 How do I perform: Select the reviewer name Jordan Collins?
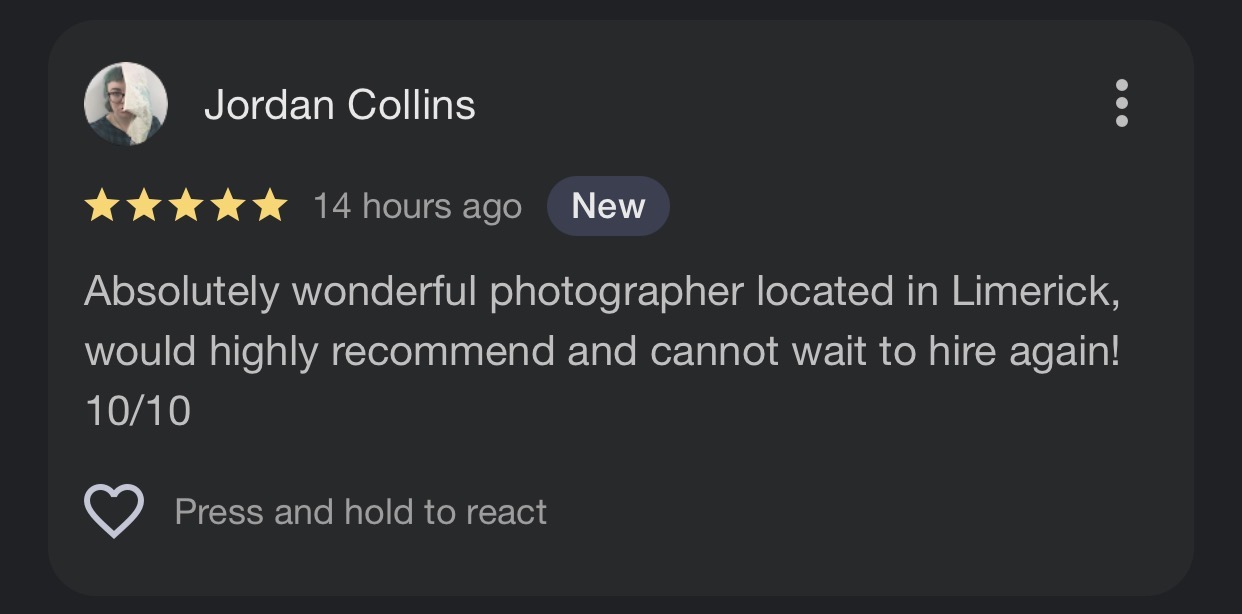click(x=340, y=103)
